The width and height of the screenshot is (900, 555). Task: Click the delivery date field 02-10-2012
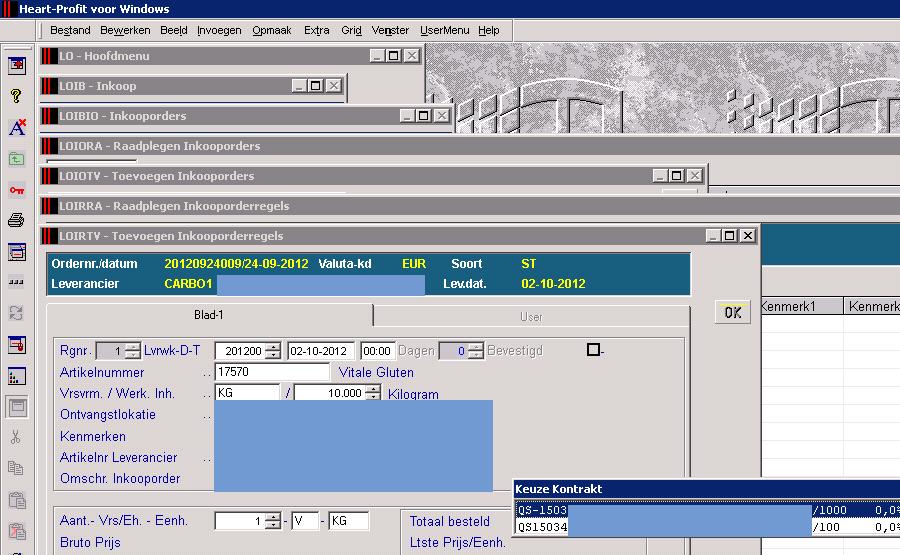click(321, 351)
